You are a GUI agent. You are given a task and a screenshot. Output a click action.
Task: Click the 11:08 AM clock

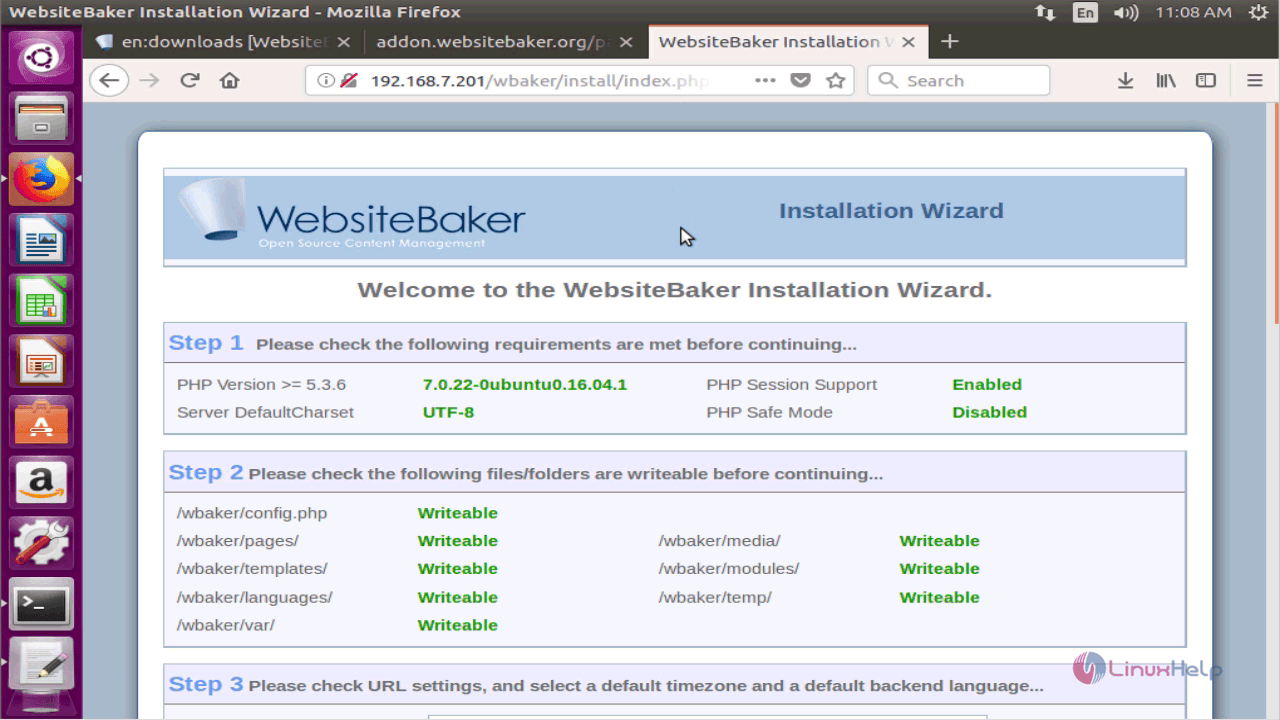pos(1193,12)
